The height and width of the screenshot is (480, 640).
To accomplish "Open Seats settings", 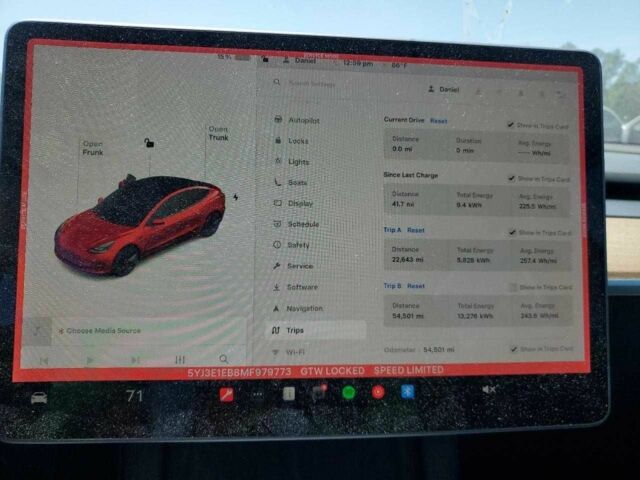I will [290, 182].
